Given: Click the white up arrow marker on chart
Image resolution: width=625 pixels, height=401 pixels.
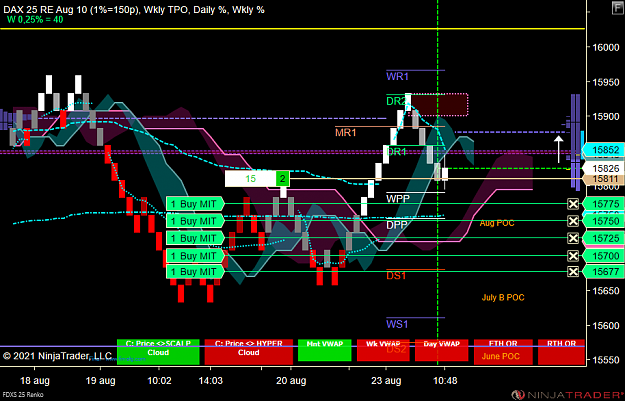Looking at the screenshot, I should 559,149.
